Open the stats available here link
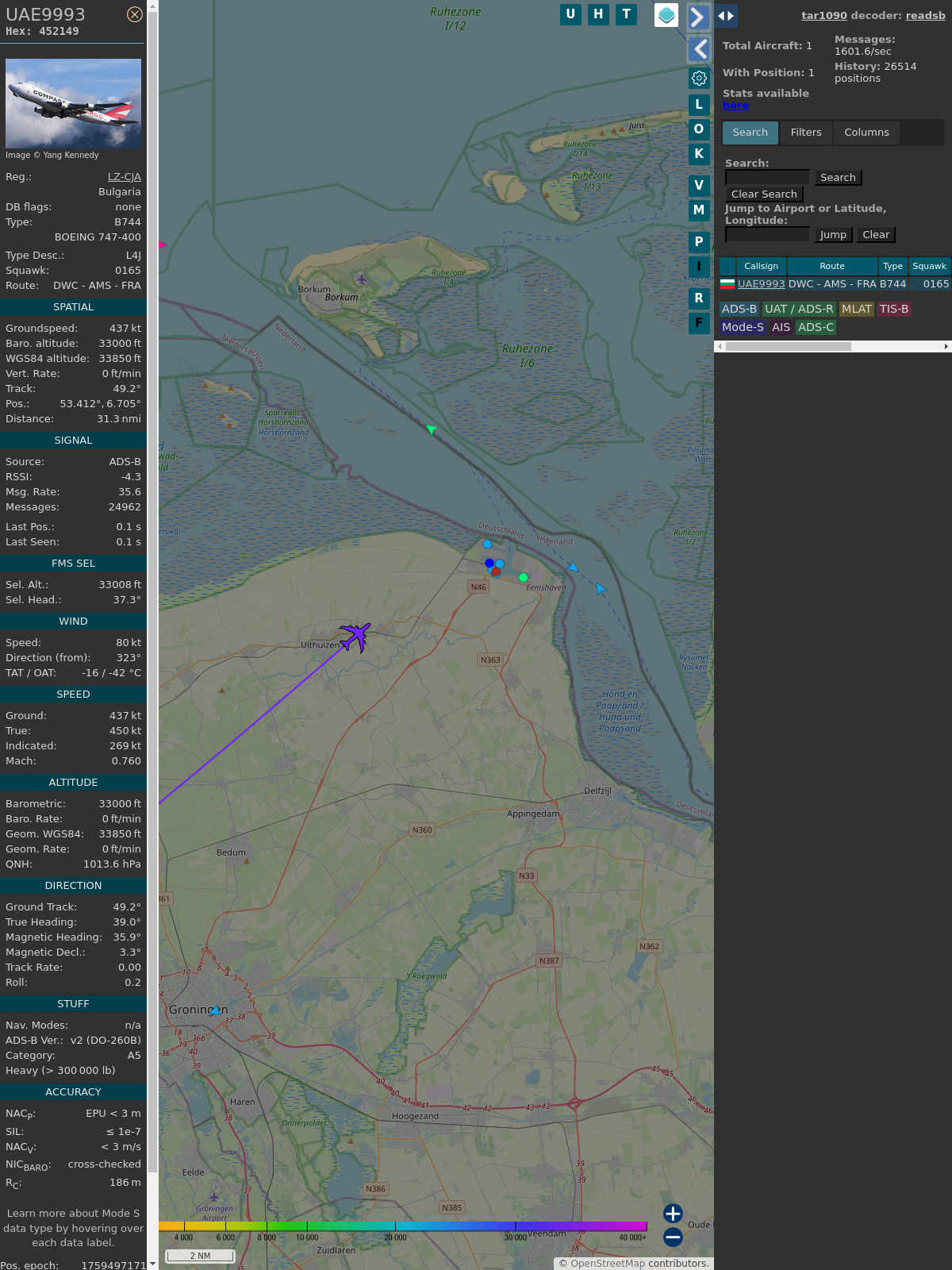The width and height of the screenshot is (952, 1270). [x=735, y=106]
